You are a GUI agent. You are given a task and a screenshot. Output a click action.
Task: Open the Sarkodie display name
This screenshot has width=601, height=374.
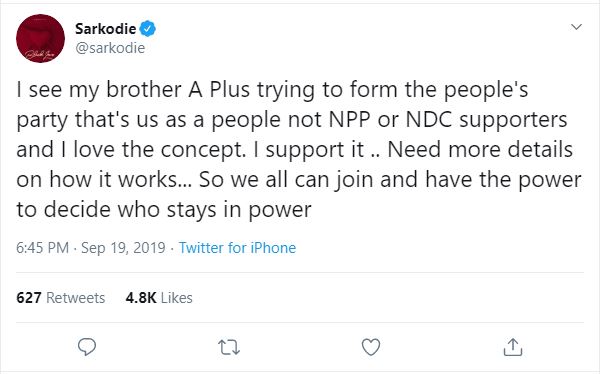(105, 29)
